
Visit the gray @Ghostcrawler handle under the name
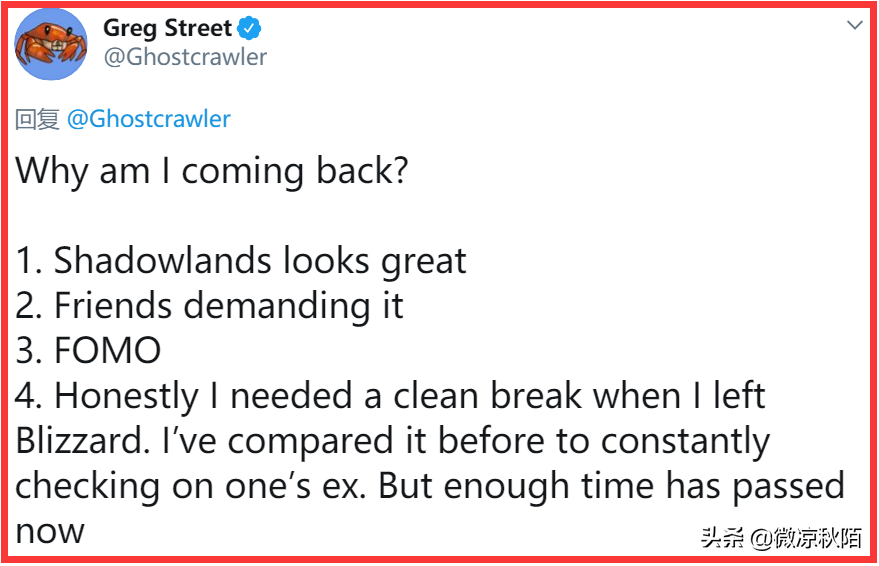185,57
